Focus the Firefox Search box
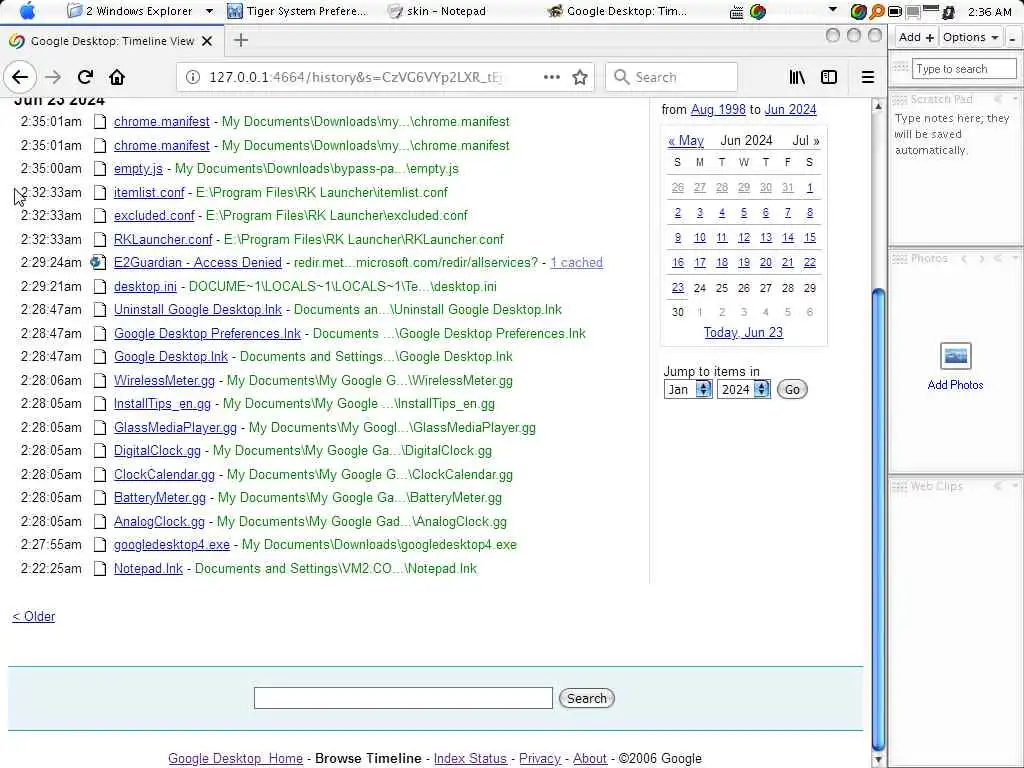 point(671,77)
